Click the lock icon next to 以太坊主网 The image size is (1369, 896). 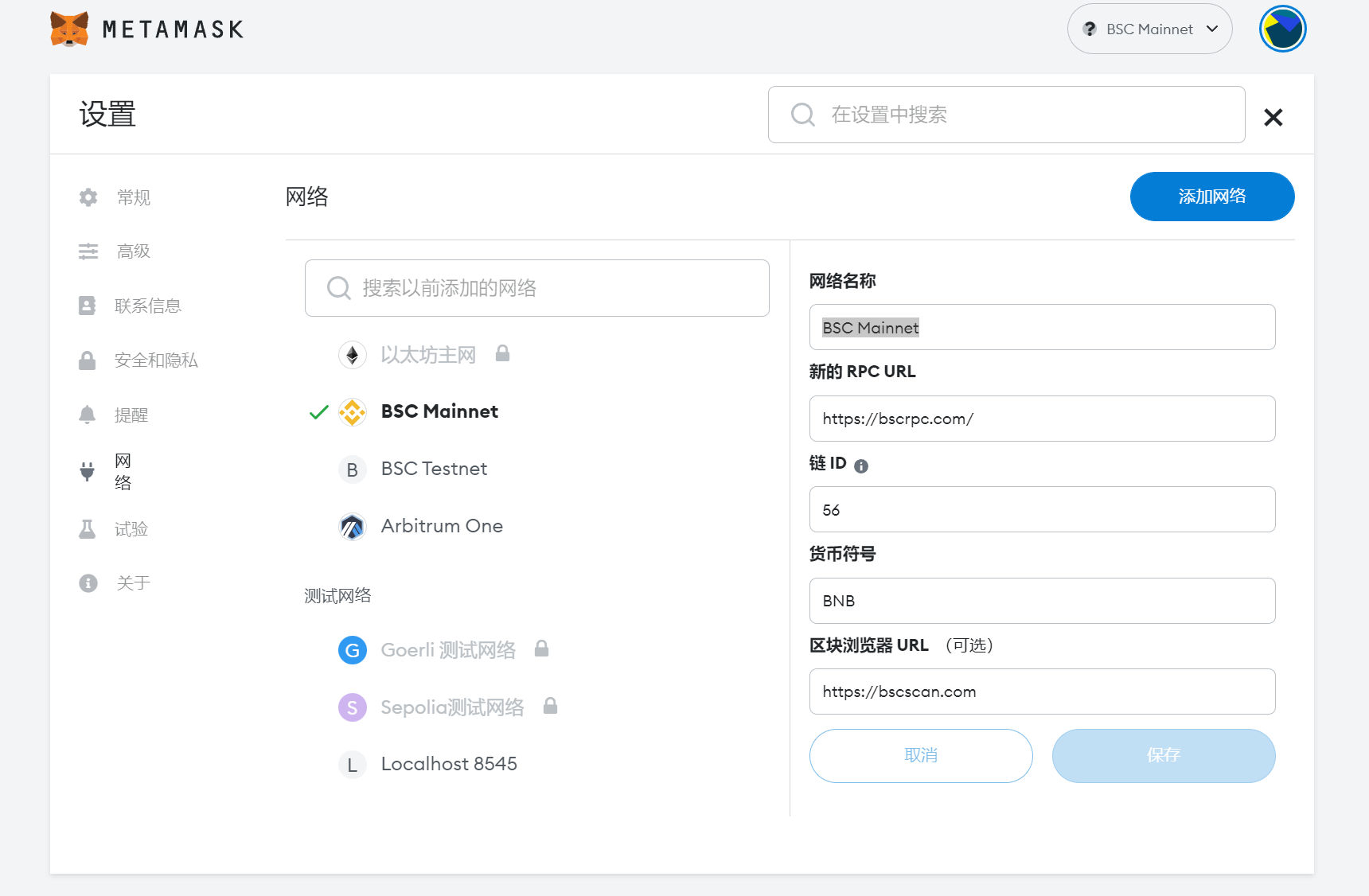[502, 353]
